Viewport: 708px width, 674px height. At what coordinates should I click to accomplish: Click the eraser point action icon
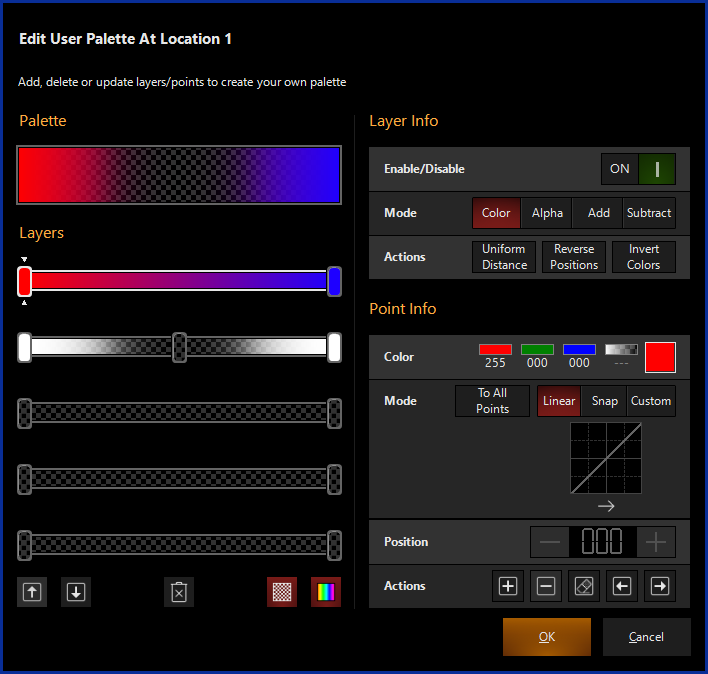[x=584, y=586]
